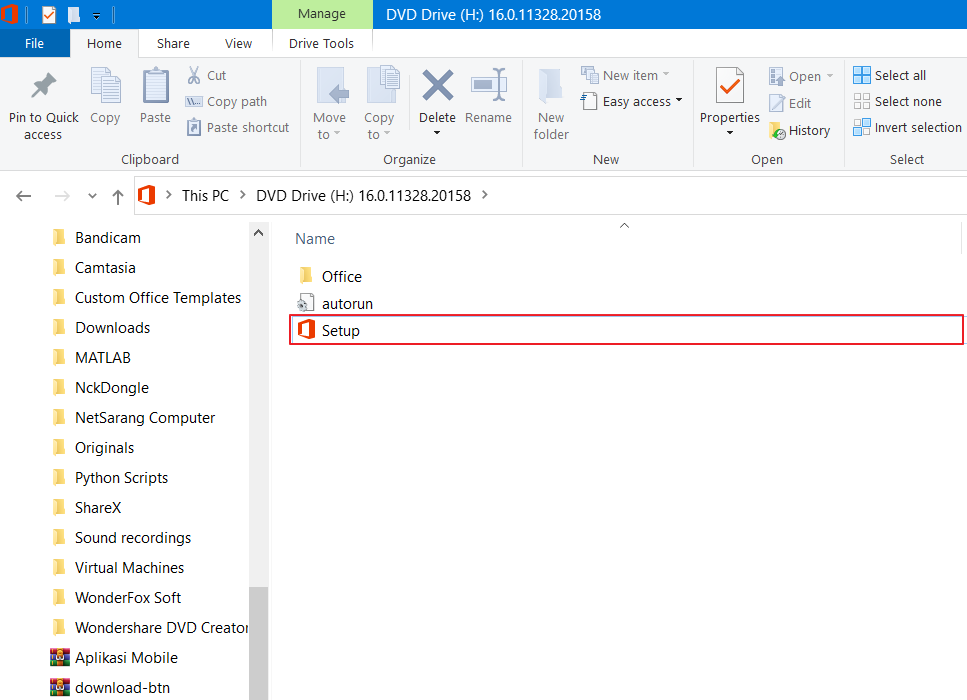
Task: Click the Paste clipboard icon
Action: point(155,86)
